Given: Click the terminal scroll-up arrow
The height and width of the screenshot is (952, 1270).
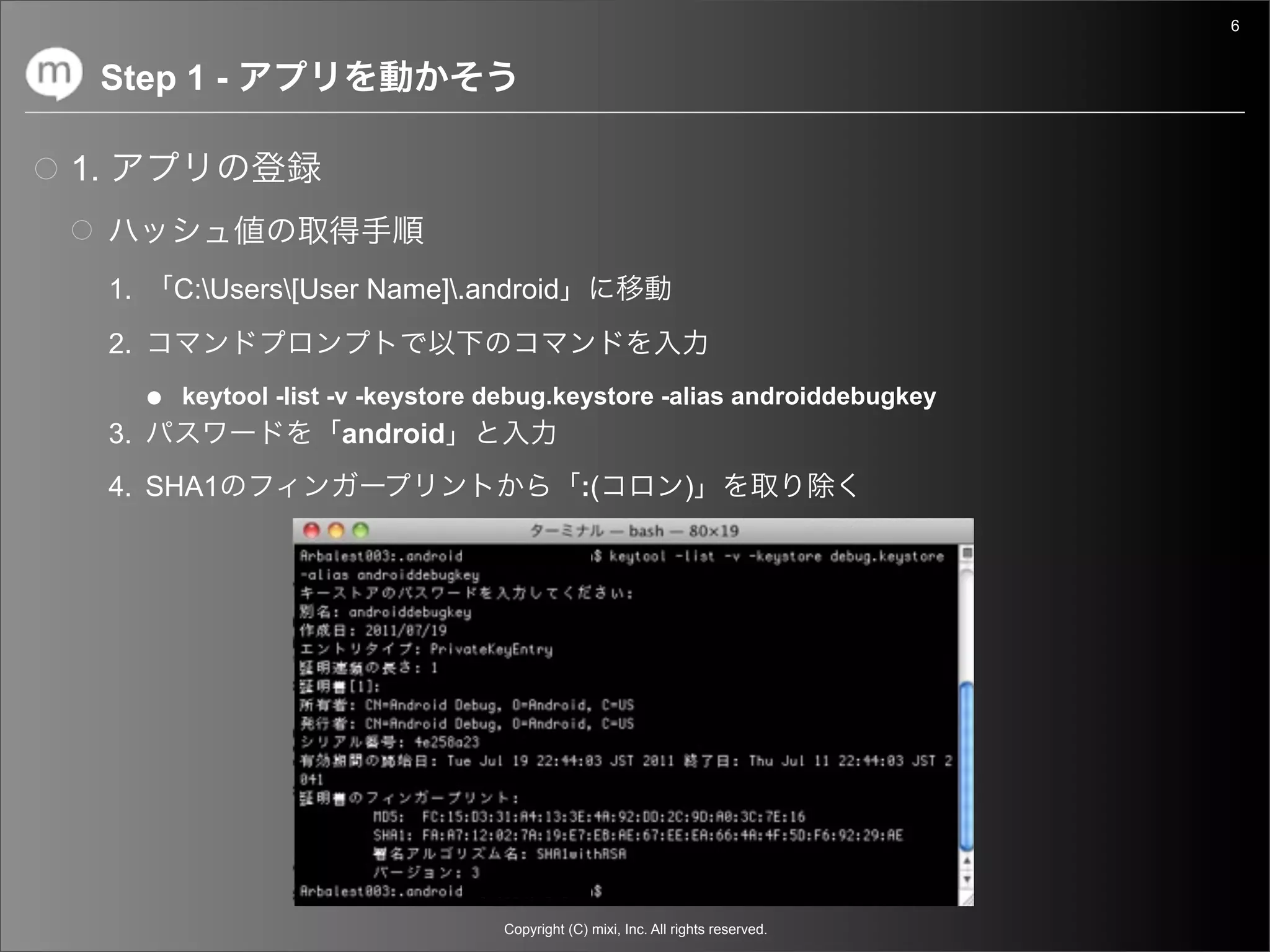Looking at the screenshot, I should pos(966,861).
